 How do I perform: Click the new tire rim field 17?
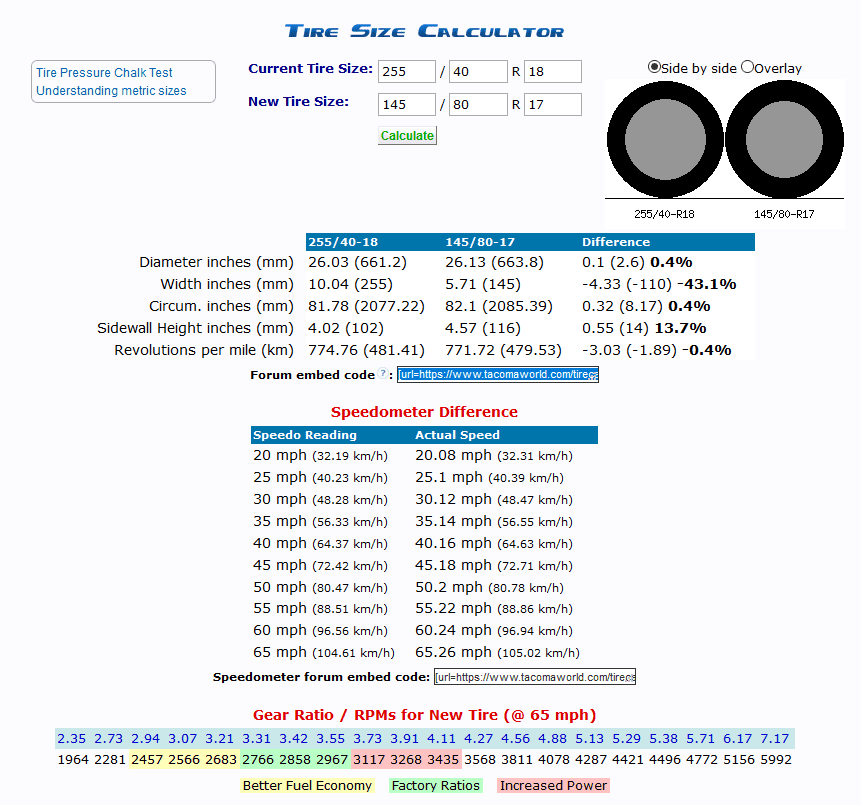(553, 104)
